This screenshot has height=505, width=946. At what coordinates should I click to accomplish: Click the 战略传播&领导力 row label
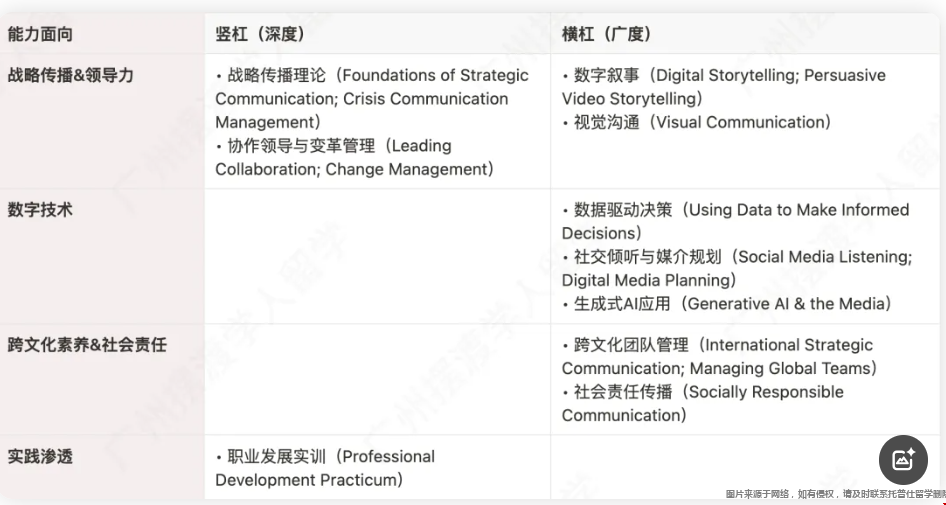click(70, 75)
